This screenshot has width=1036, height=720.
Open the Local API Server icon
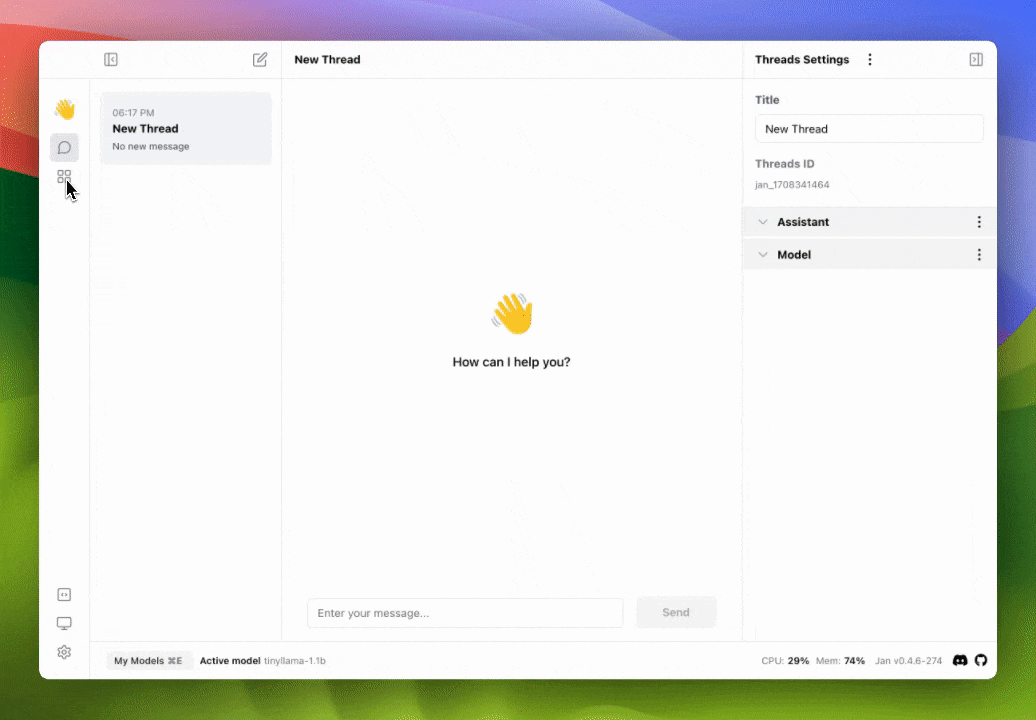[x=64, y=595]
